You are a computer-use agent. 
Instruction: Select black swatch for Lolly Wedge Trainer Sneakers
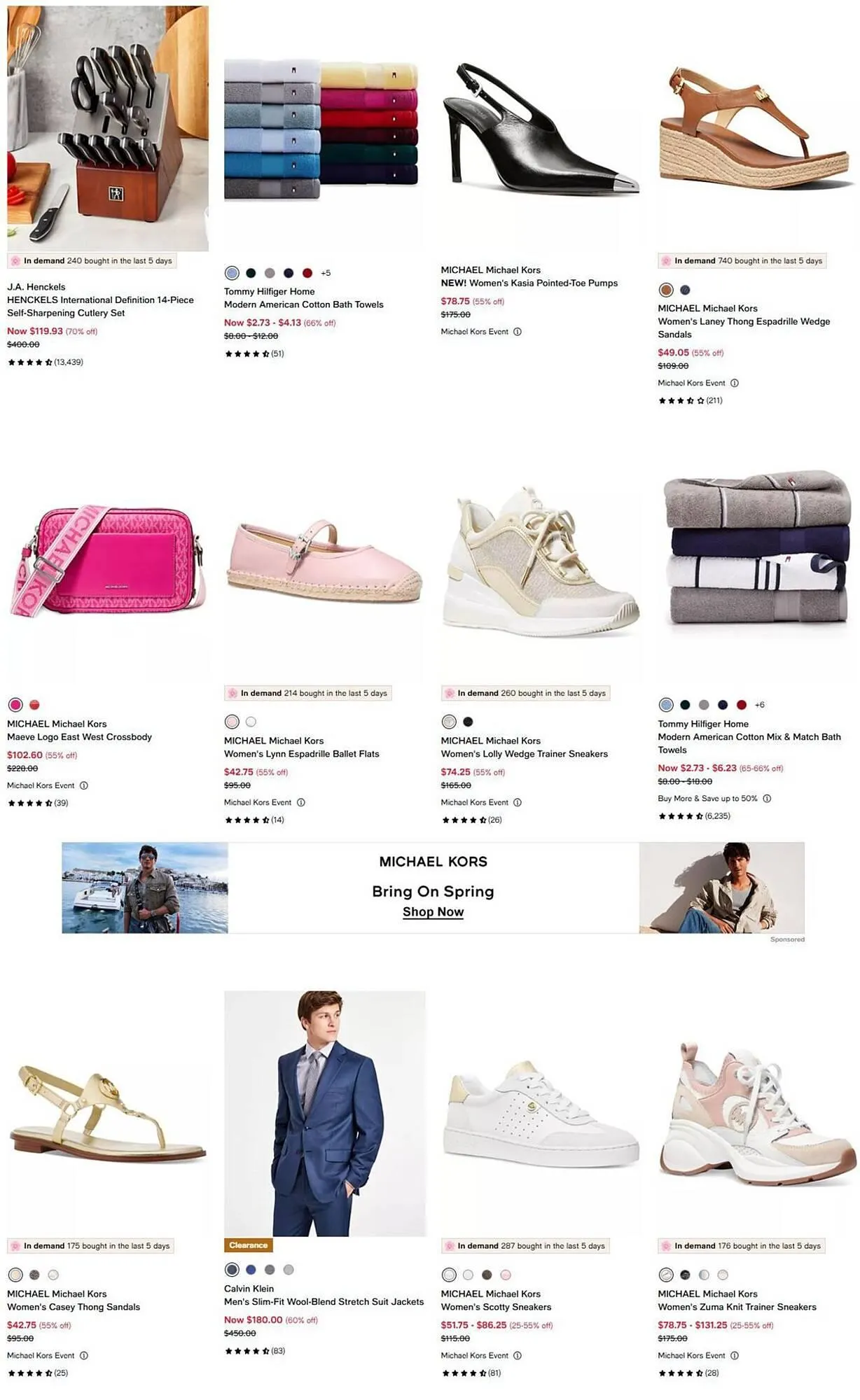[x=468, y=722]
